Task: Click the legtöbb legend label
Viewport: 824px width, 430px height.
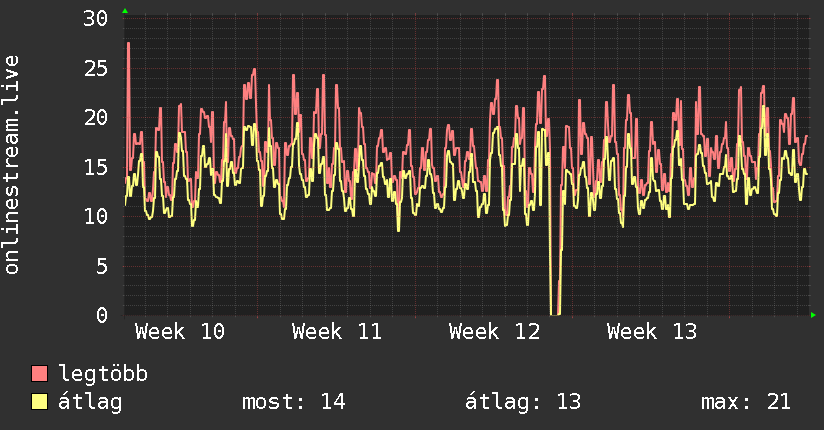Action: click(x=103, y=373)
